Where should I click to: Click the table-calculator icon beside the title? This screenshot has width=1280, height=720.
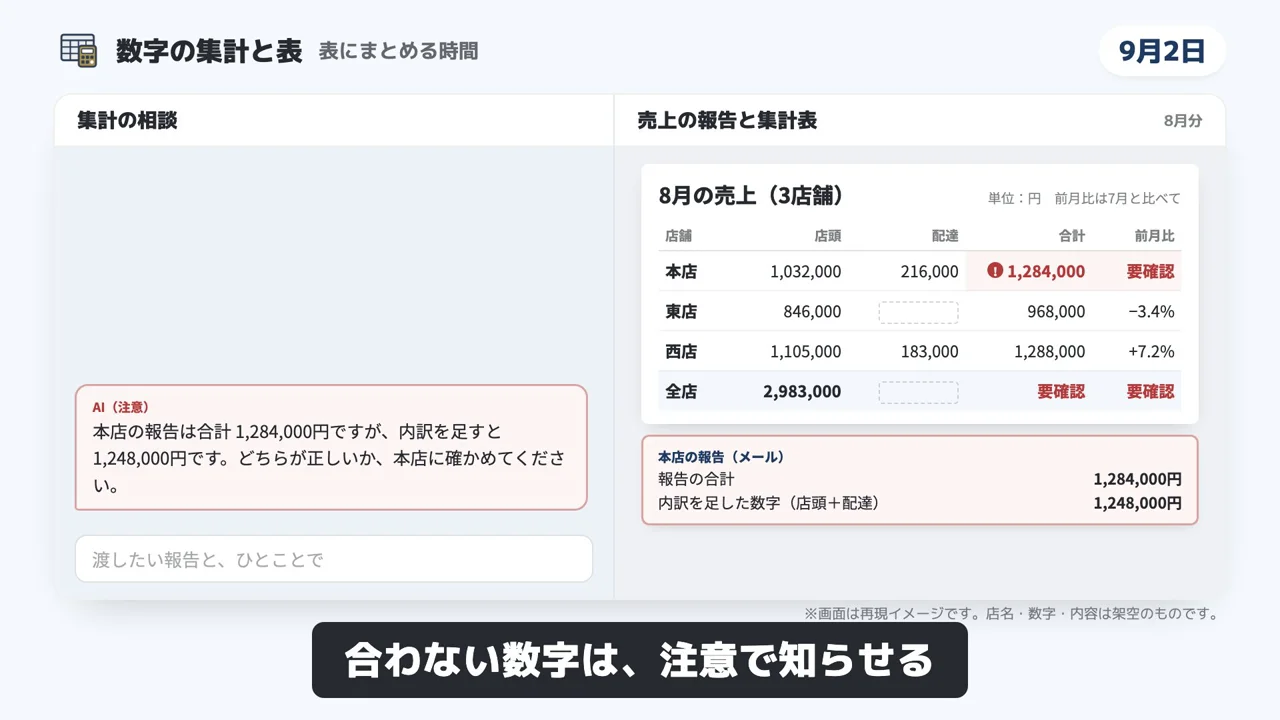pyautogui.click(x=79, y=51)
